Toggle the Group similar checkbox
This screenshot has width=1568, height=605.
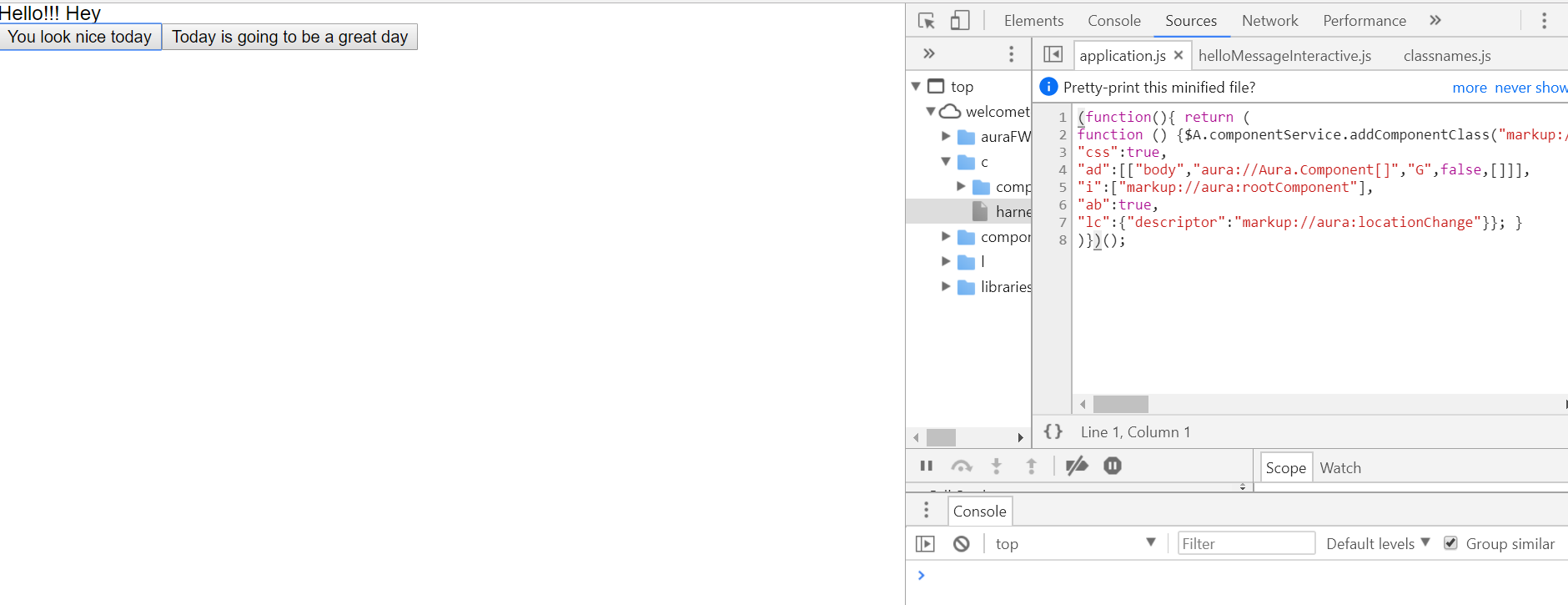tap(1451, 543)
